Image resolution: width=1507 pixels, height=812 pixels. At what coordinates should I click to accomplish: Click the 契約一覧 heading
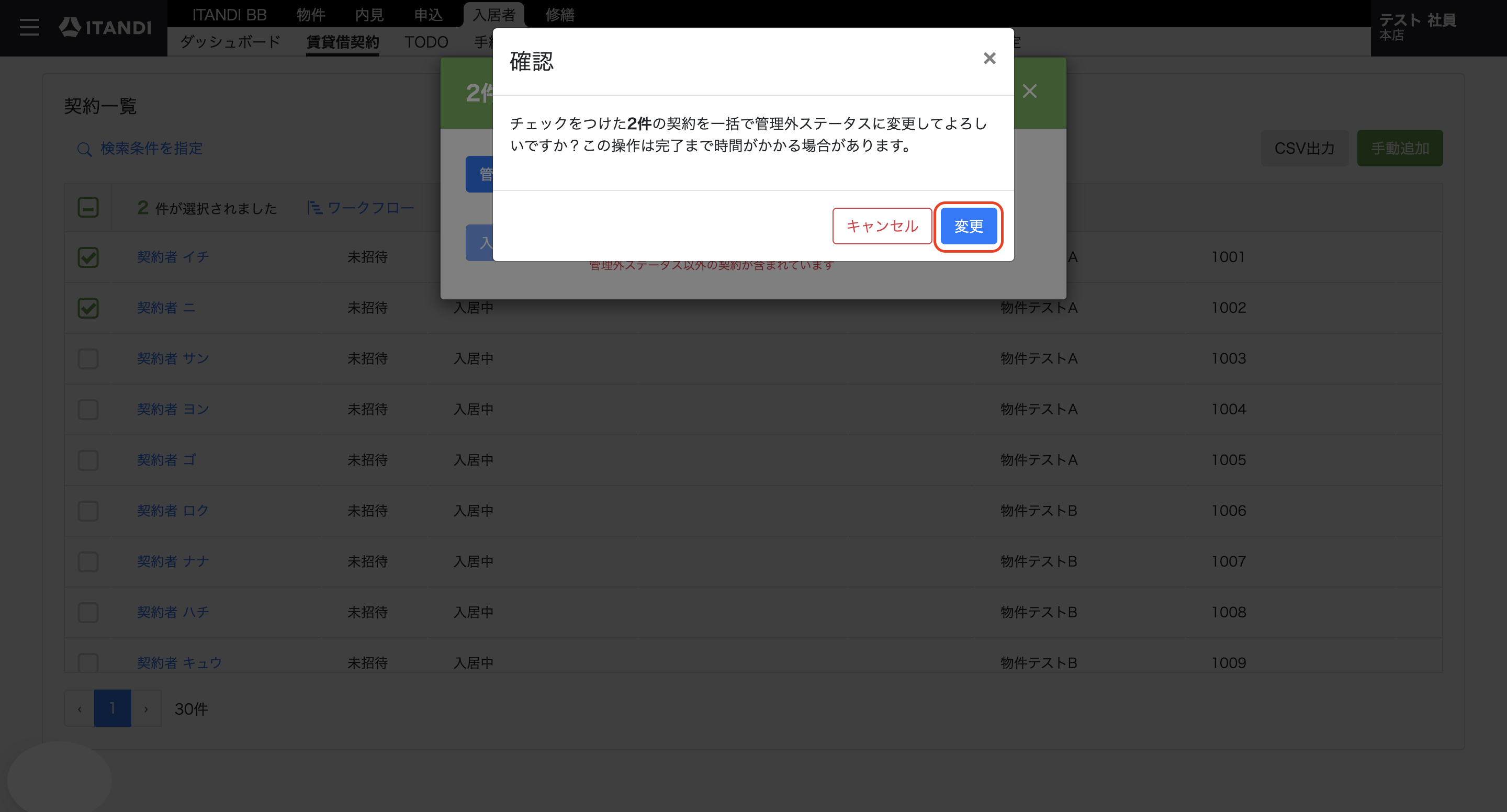pyautogui.click(x=100, y=106)
